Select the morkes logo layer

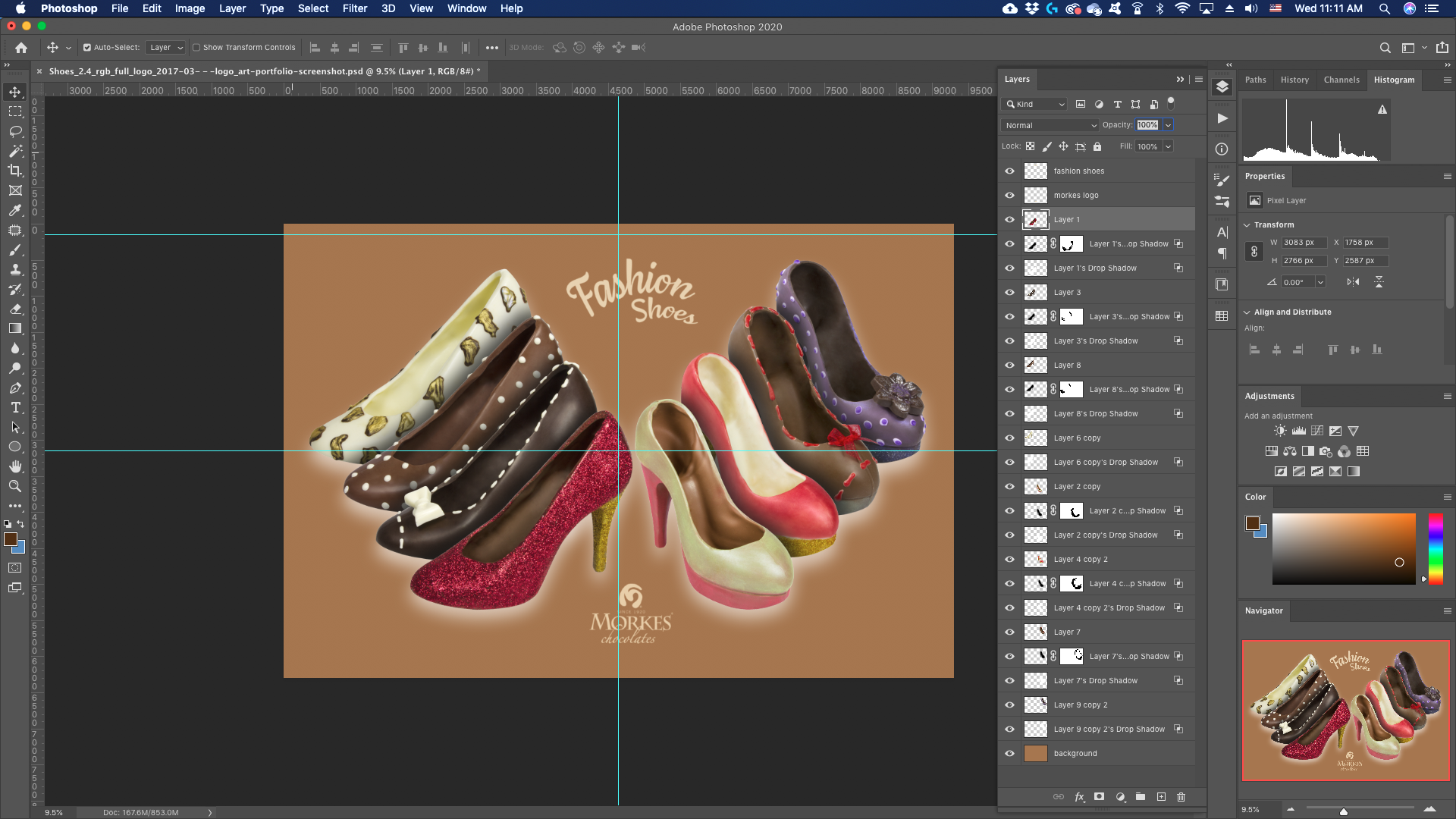pyautogui.click(x=1076, y=196)
